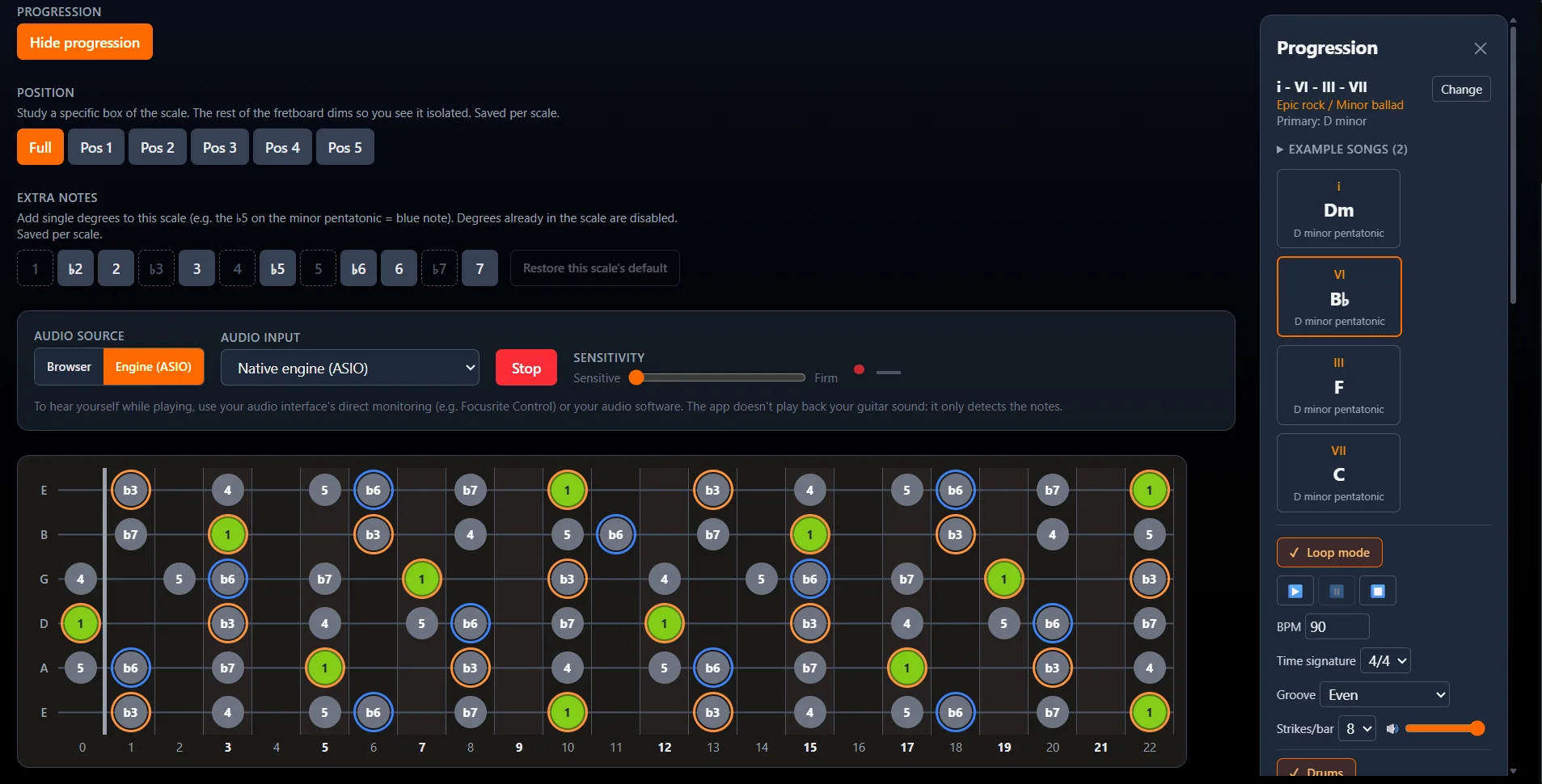The image size is (1542, 784).
Task: Toggle extra note 6
Action: pyautogui.click(x=399, y=268)
